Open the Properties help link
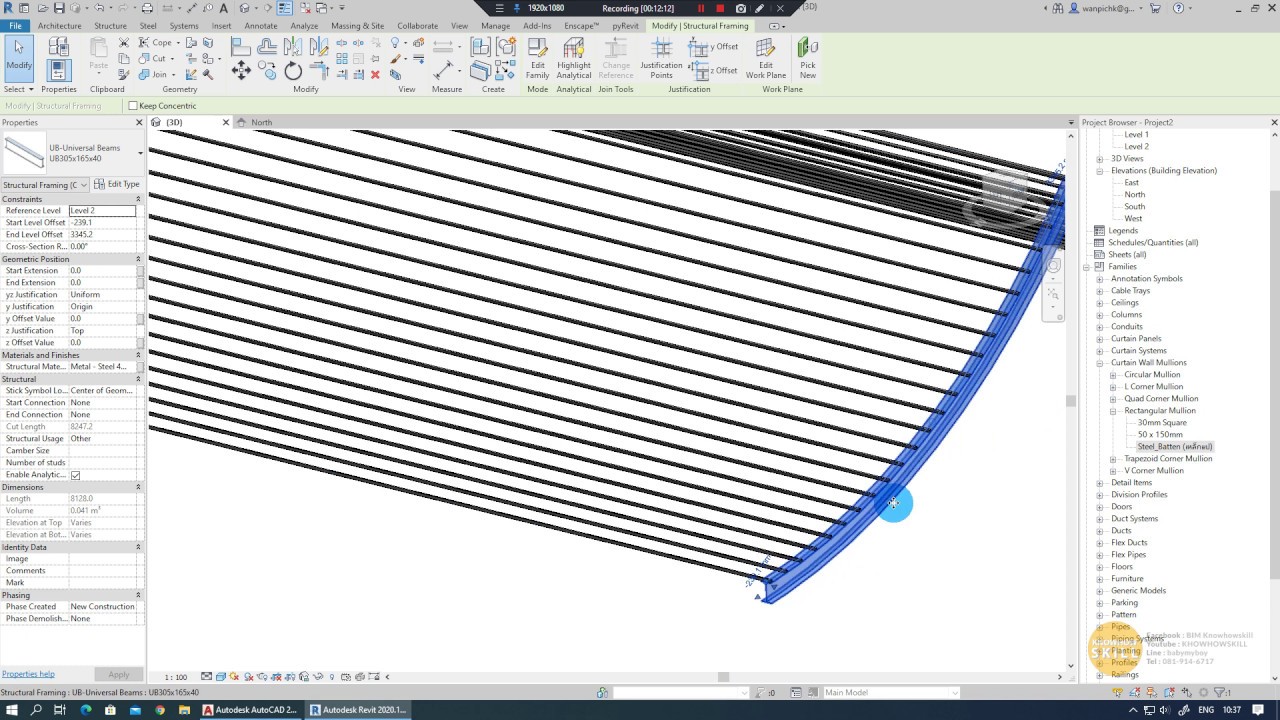This screenshot has height=720, width=1280. [x=28, y=674]
